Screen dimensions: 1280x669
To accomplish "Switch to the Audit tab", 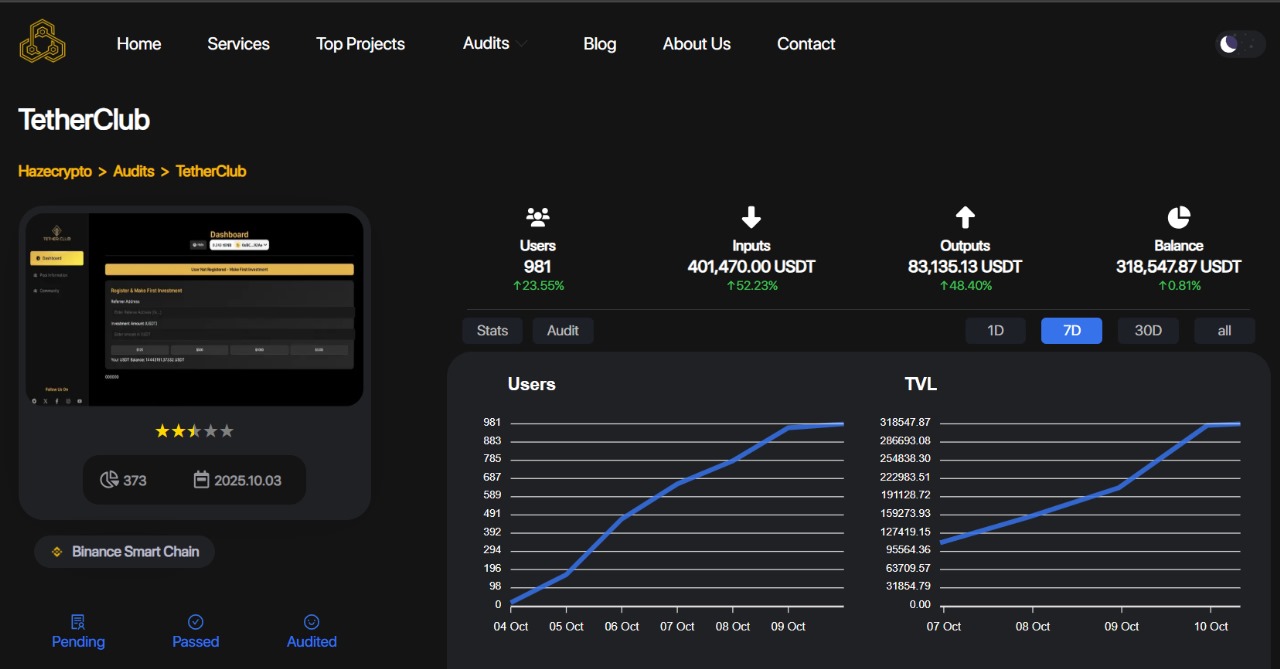I will coord(563,331).
